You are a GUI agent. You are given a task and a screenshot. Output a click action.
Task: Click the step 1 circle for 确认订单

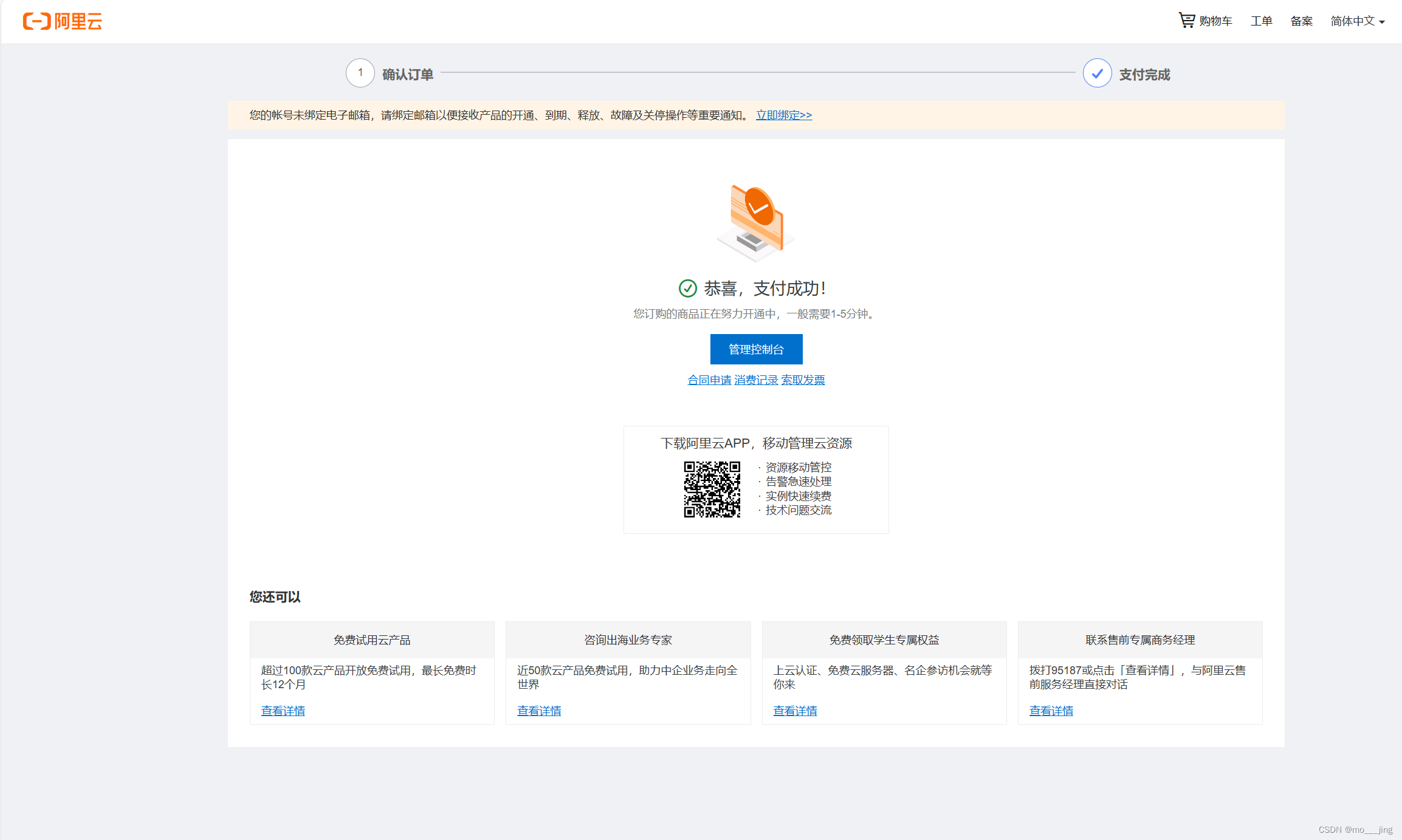(x=360, y=73)
